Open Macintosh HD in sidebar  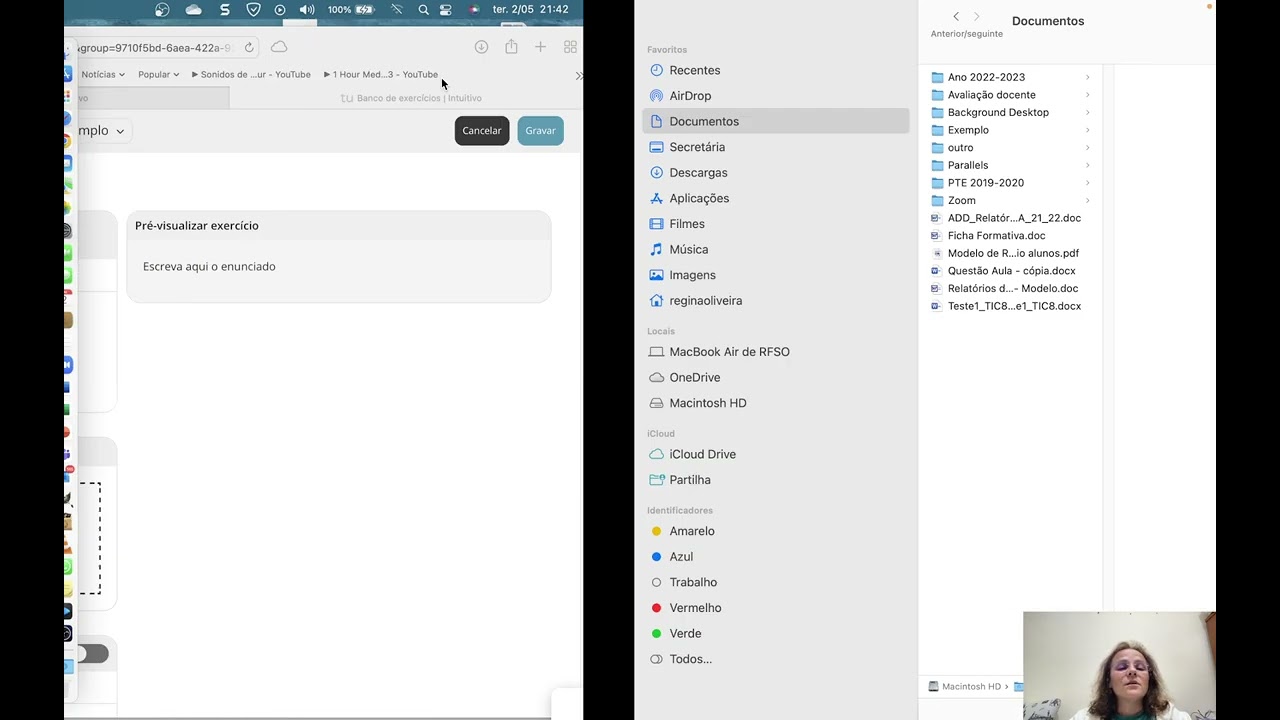[x=775, y=403]
